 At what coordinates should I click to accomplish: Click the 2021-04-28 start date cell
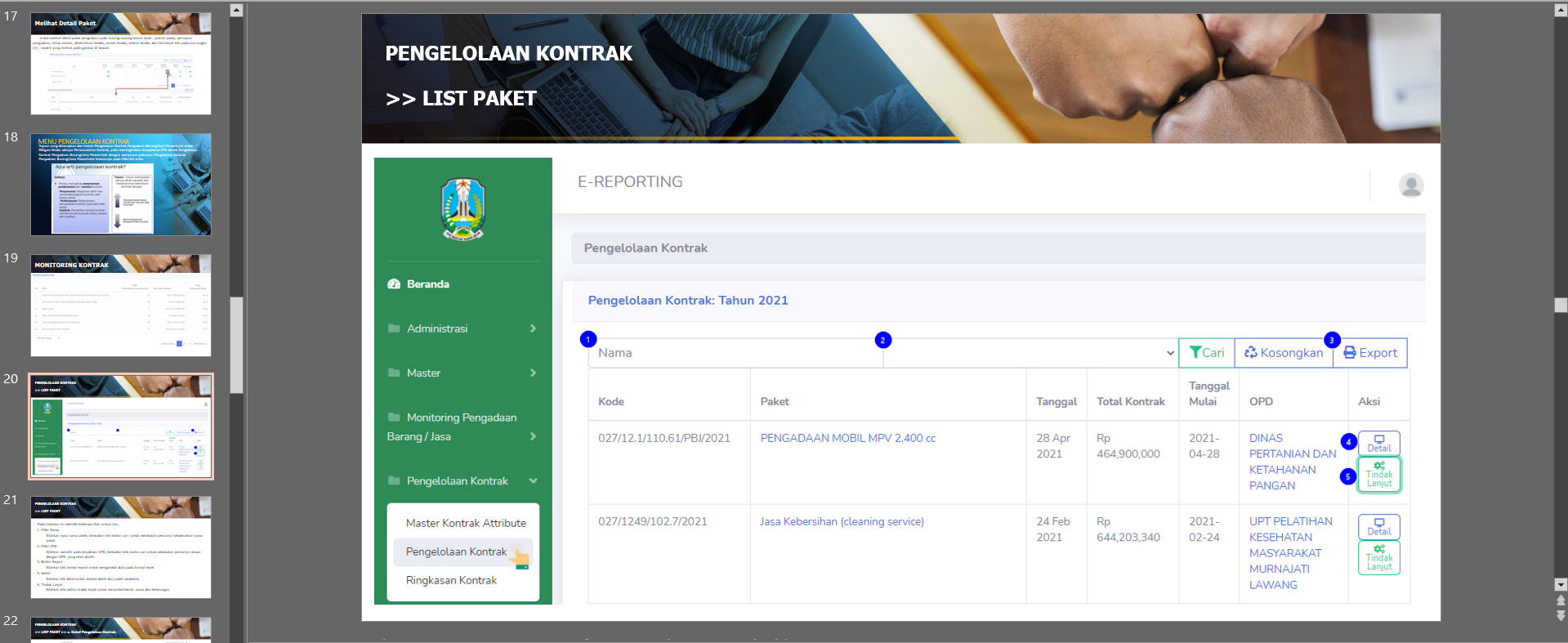tap(1204, 446)
